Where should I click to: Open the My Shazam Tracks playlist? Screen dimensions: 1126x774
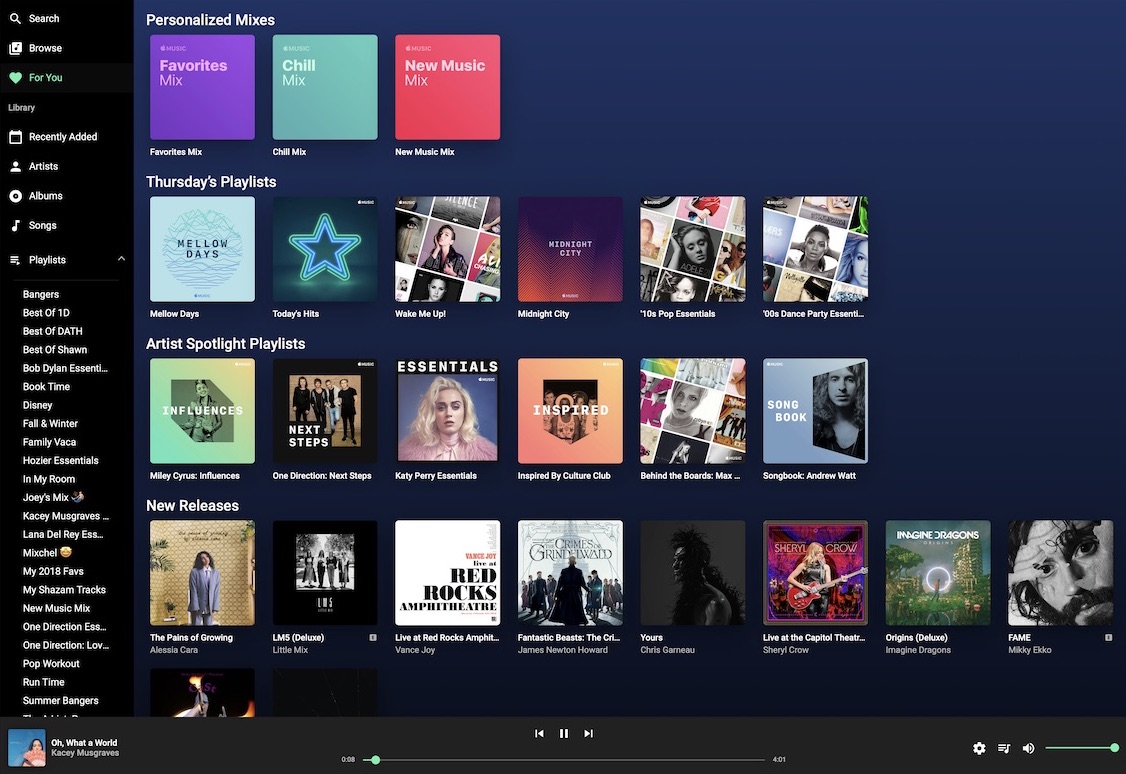pos(64,589)
